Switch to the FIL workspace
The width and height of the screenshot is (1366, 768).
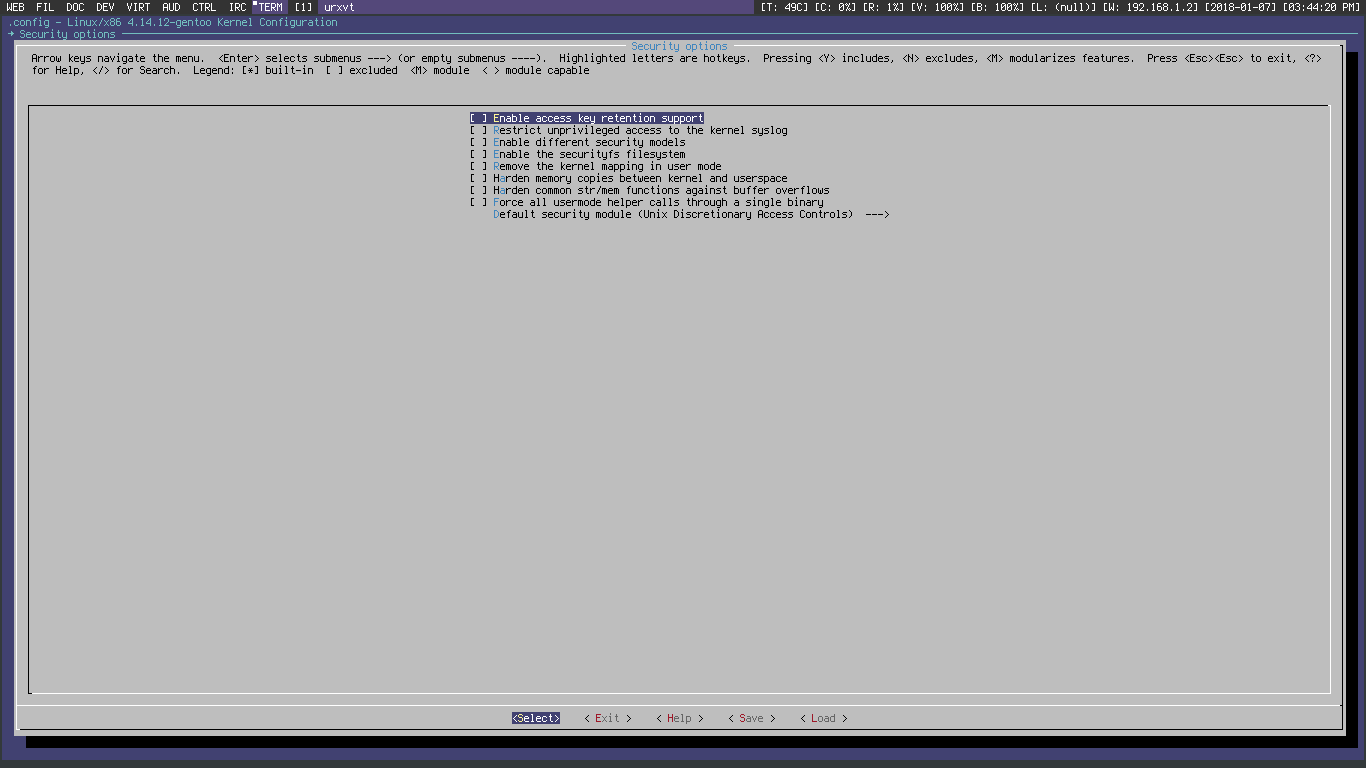[x=46, y=7]
